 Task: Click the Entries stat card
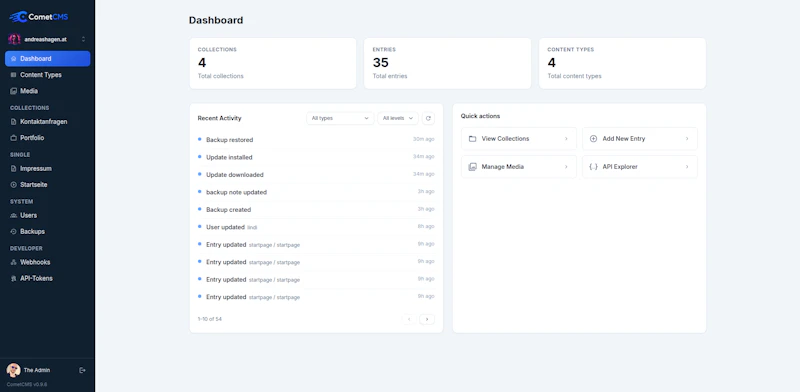447,63
